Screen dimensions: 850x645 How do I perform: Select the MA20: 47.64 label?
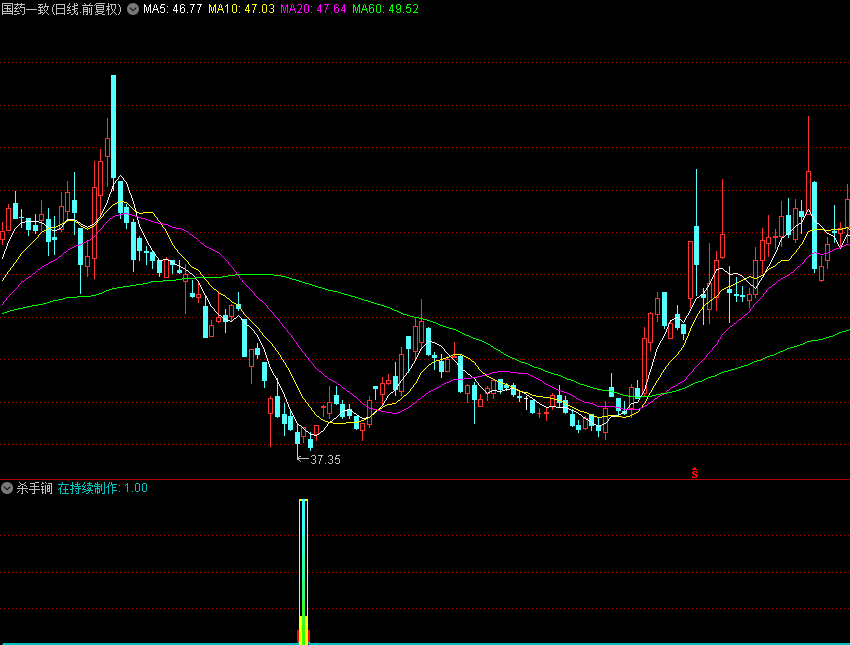click(x=313, y=9)
